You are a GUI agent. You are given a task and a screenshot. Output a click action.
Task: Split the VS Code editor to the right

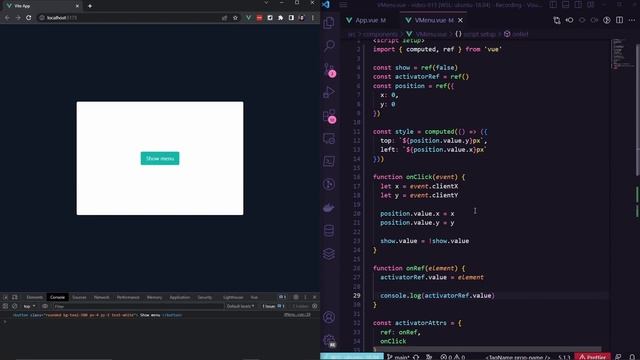(620, 20)
